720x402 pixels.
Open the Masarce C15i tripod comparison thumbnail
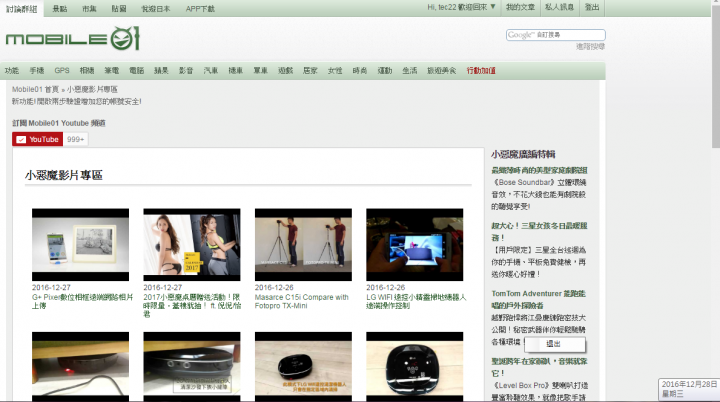point(303,244)
